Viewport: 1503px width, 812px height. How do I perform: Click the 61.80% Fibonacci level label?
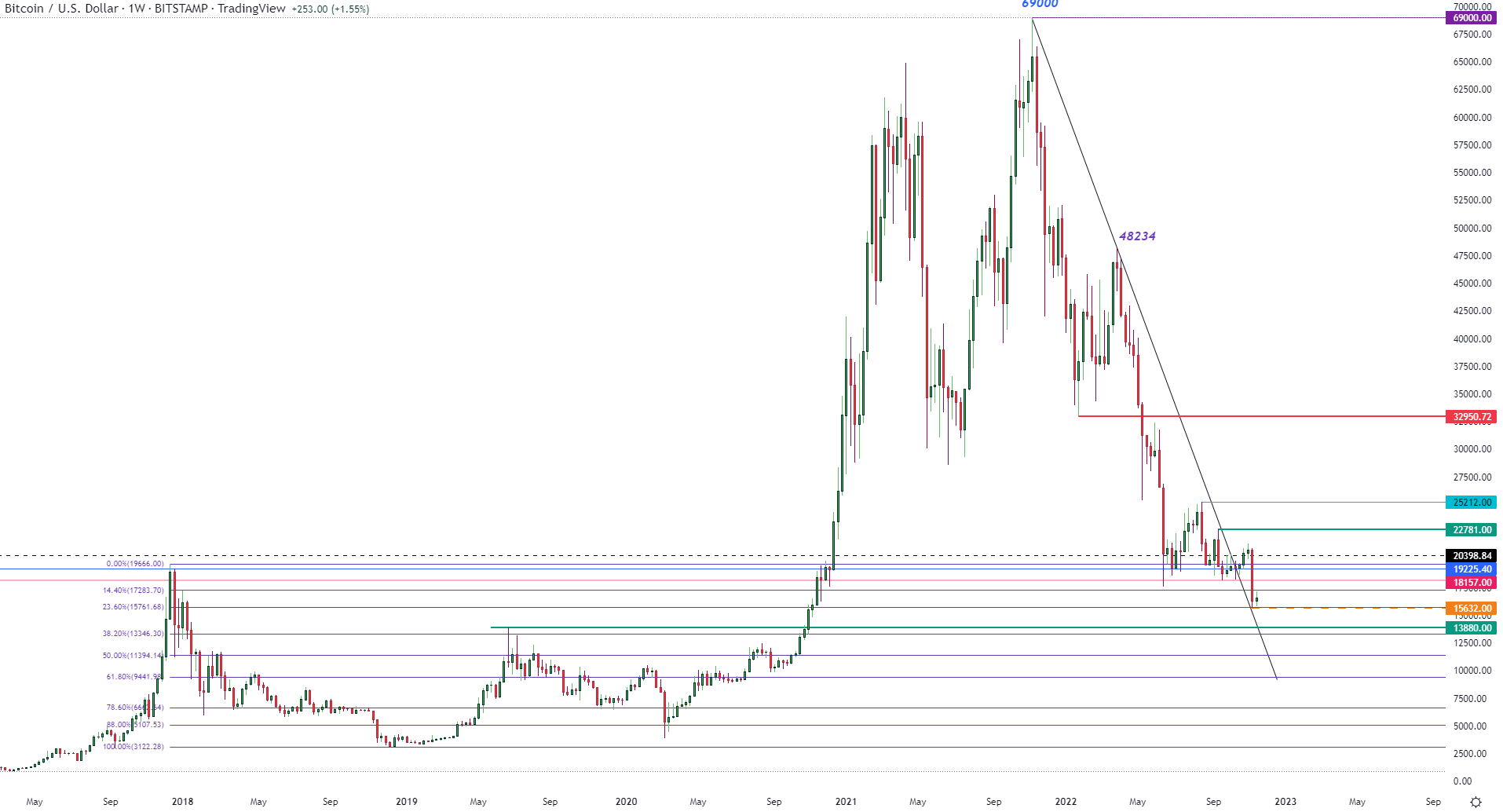[x=135, y=677]
